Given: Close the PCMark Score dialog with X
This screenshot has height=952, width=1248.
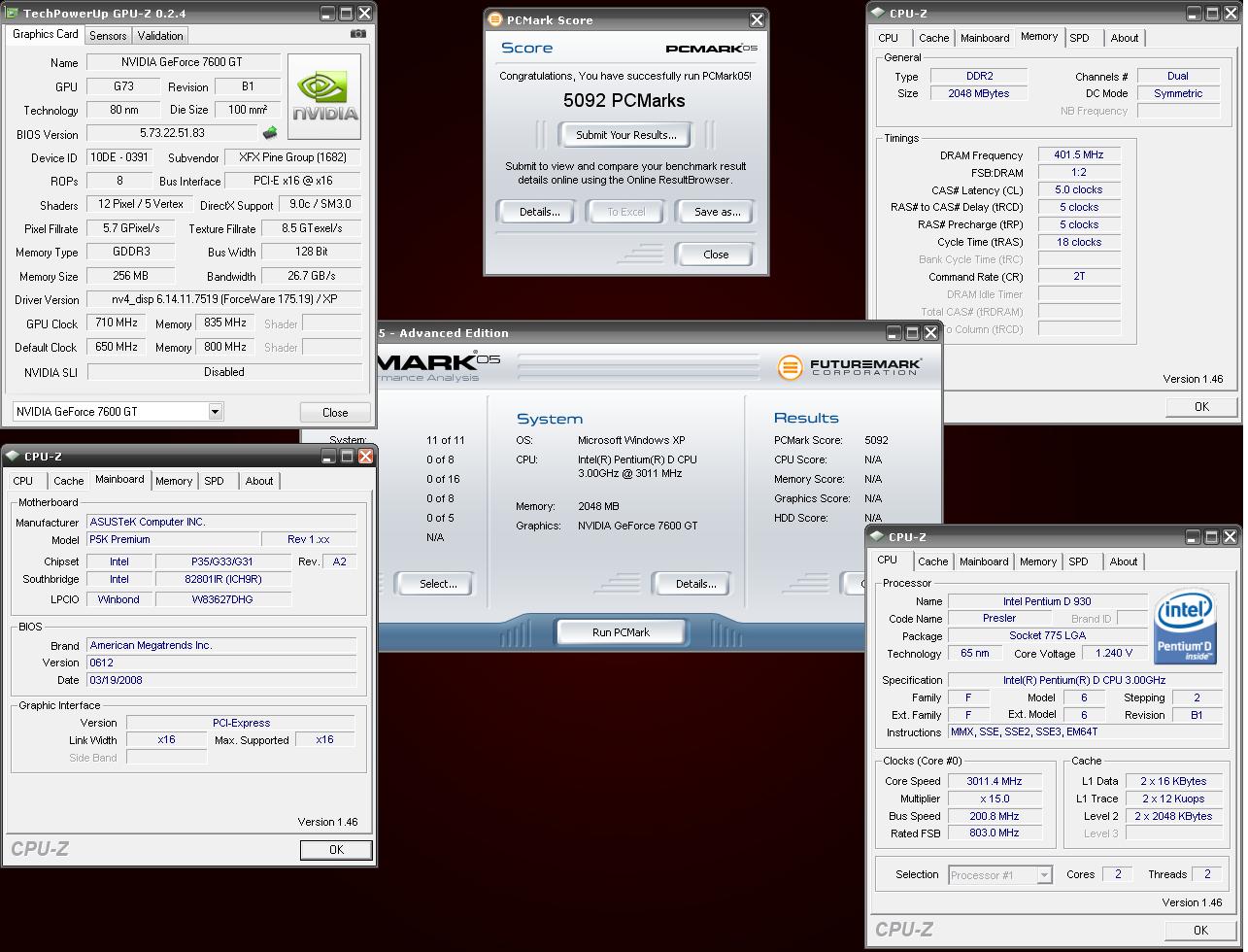Looking at the screenshot, I should click(x=757, y=19).
